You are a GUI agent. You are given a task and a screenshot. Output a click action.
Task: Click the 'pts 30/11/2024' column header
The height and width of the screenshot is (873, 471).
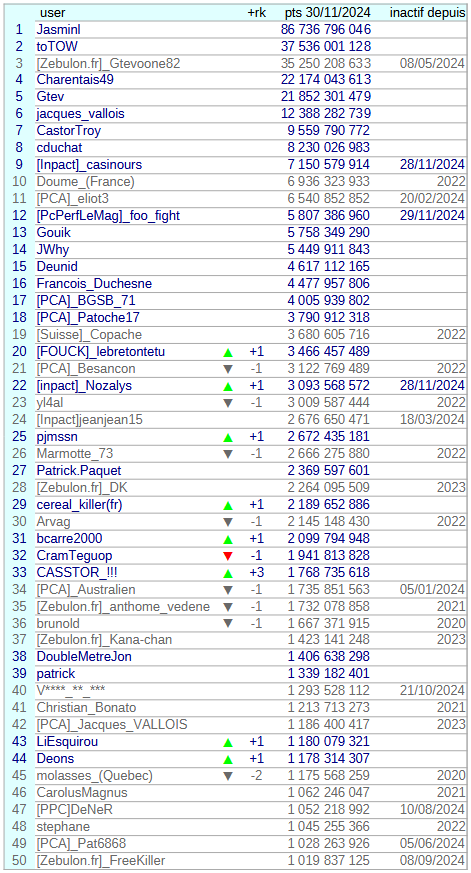pyautogui.click(x=327, y=13)
